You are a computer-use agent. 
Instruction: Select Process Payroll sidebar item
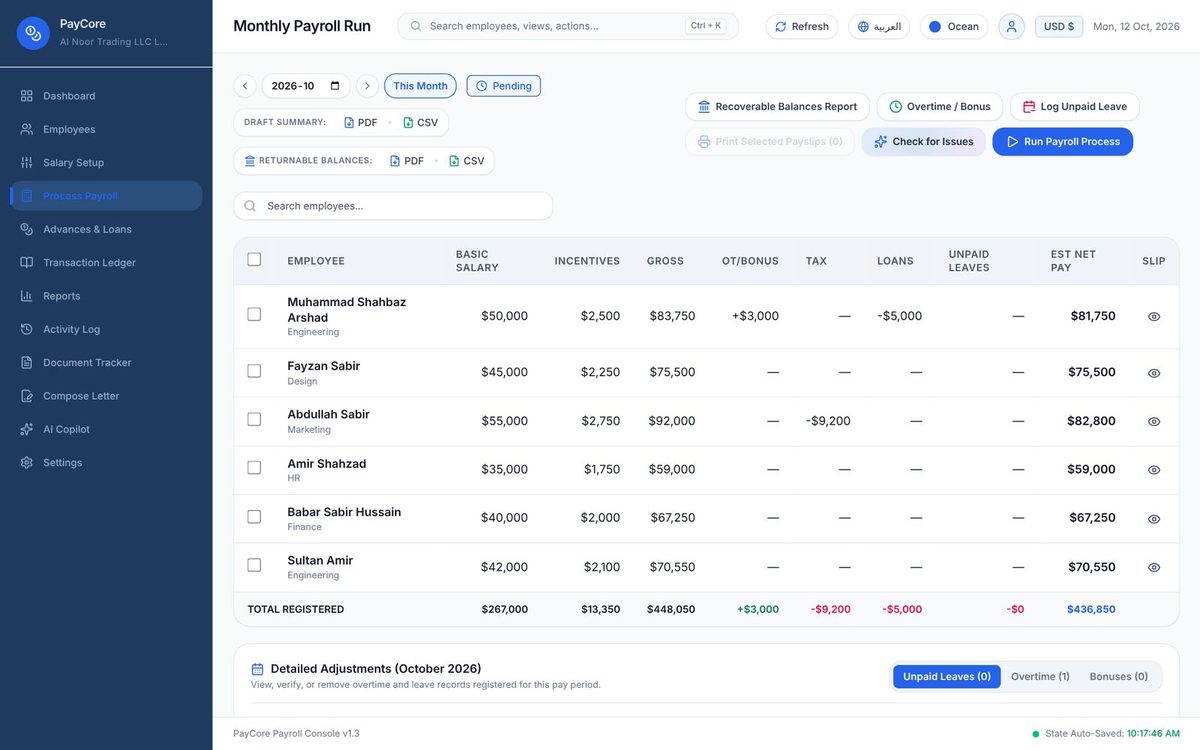pos(106,196)
